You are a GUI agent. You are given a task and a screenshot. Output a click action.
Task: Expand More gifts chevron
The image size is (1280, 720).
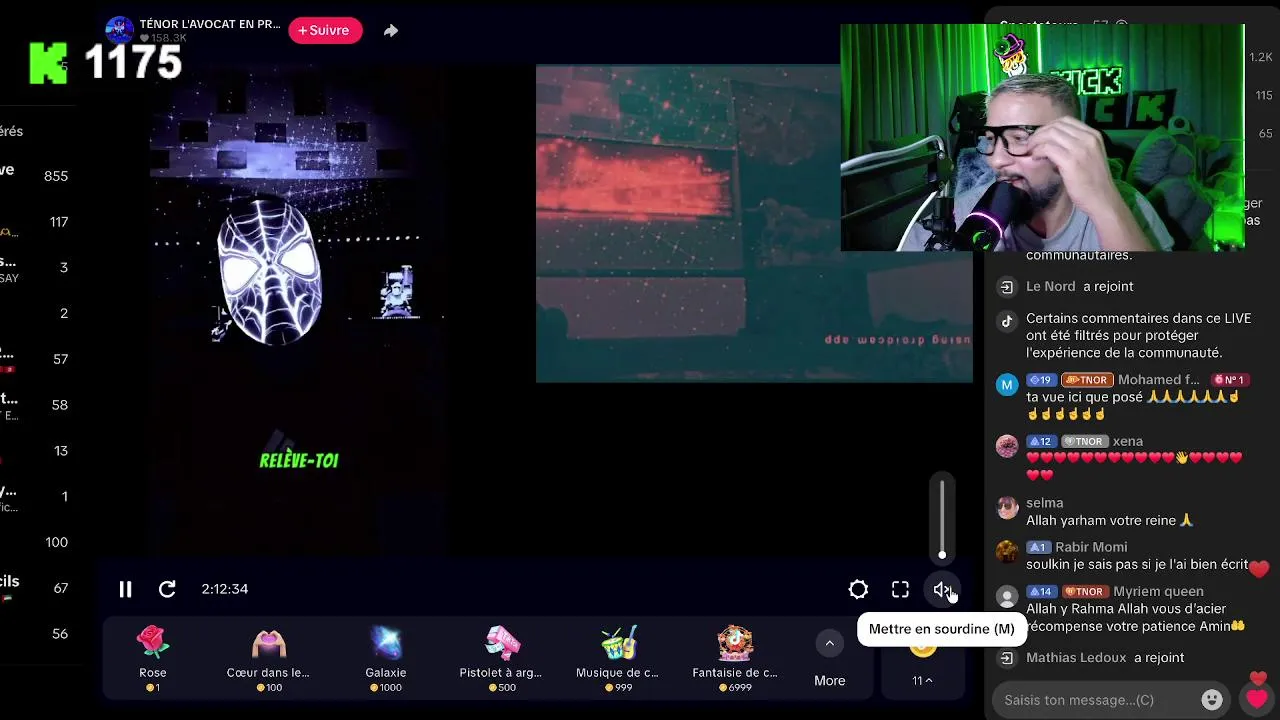(x=829, y=644)
